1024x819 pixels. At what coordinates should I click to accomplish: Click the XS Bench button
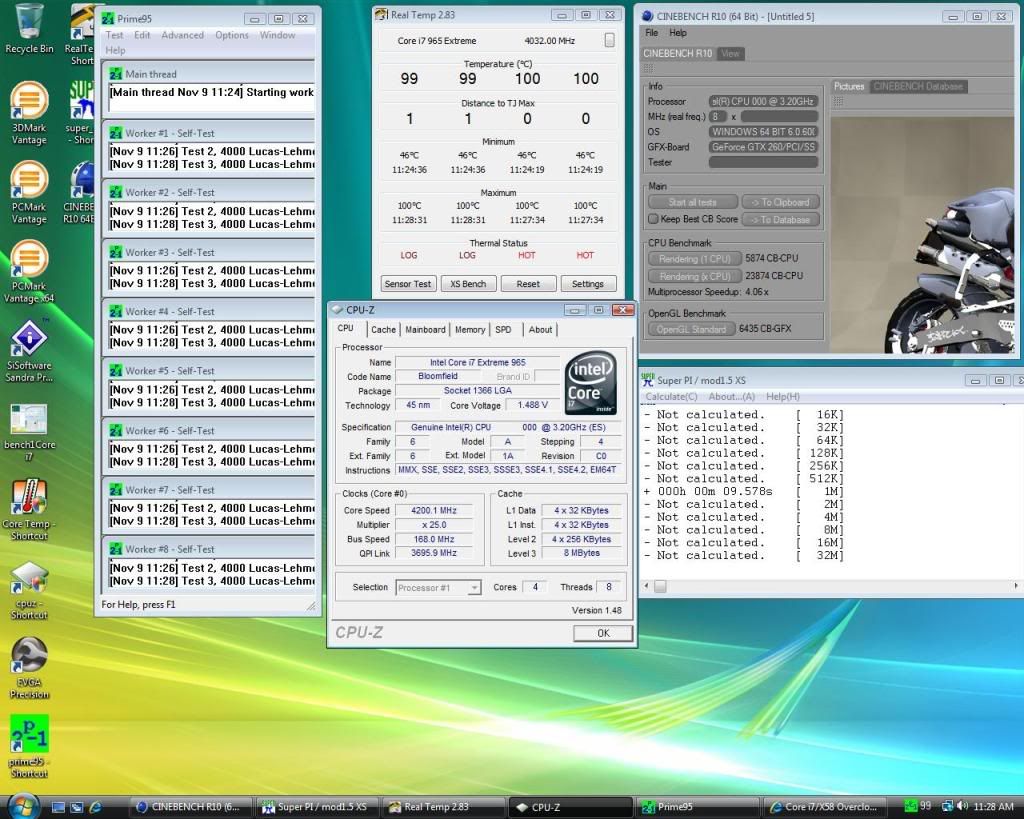click(x=468, y=284)
